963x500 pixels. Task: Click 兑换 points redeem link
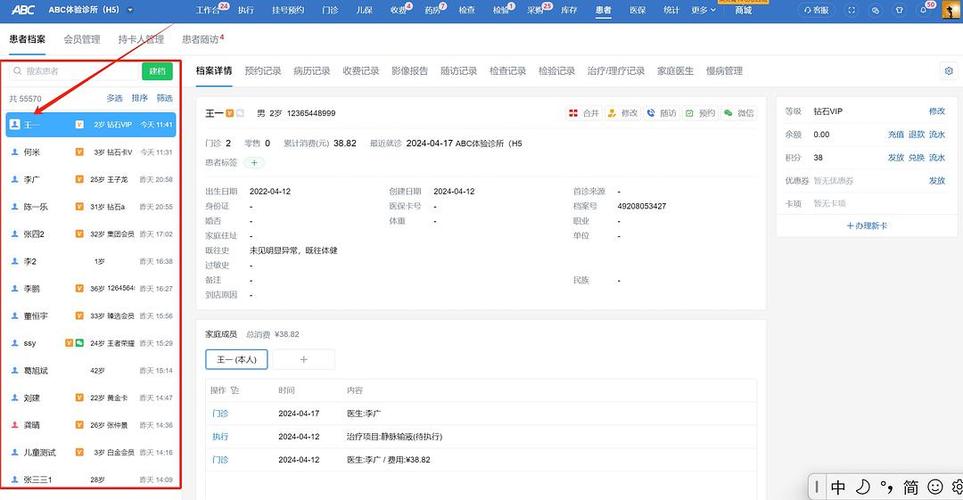(x=916, y=158)
